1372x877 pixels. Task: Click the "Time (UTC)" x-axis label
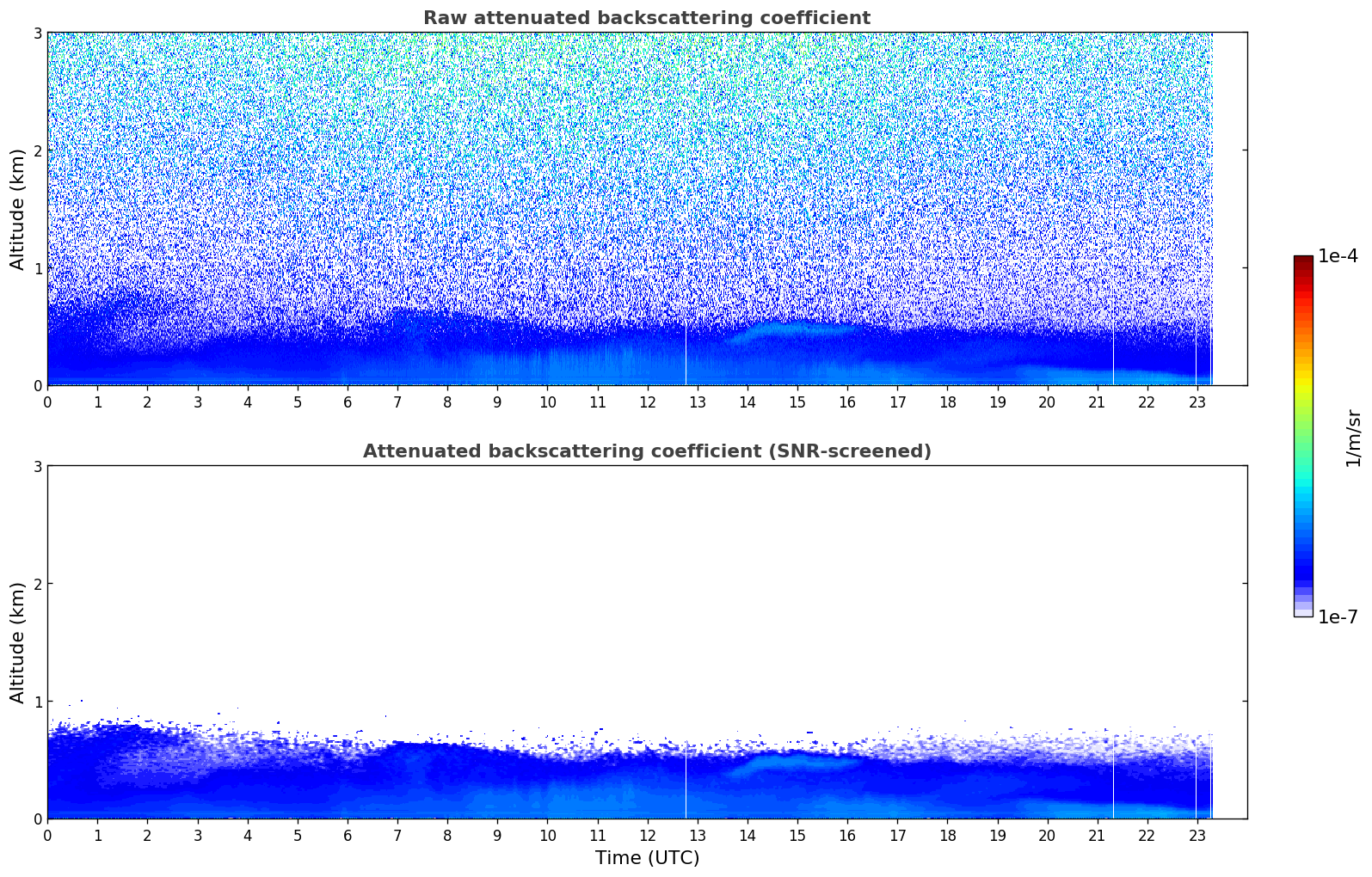tap(647, 858)
